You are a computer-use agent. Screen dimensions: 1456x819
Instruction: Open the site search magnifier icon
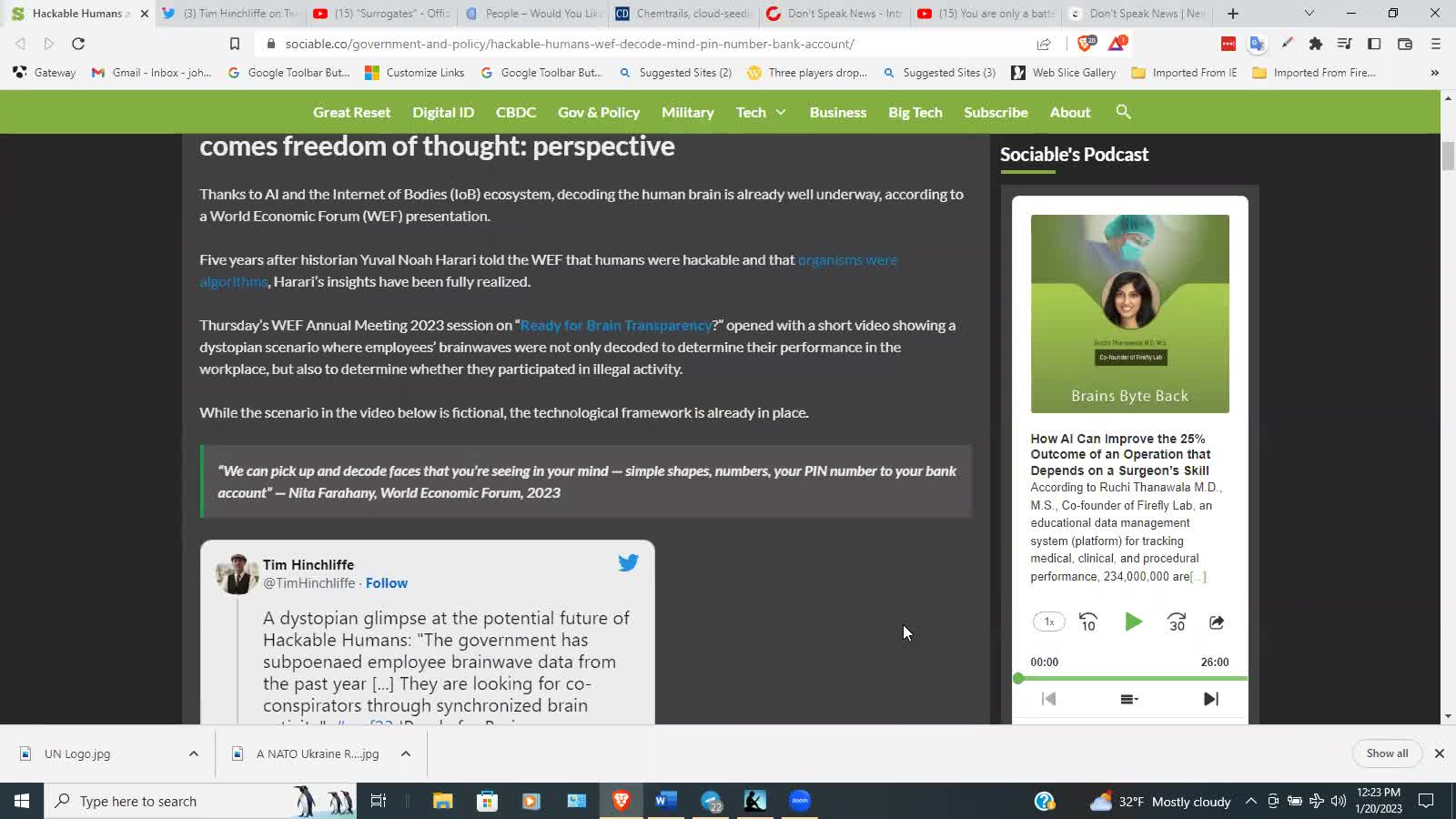click(1123, 112)
